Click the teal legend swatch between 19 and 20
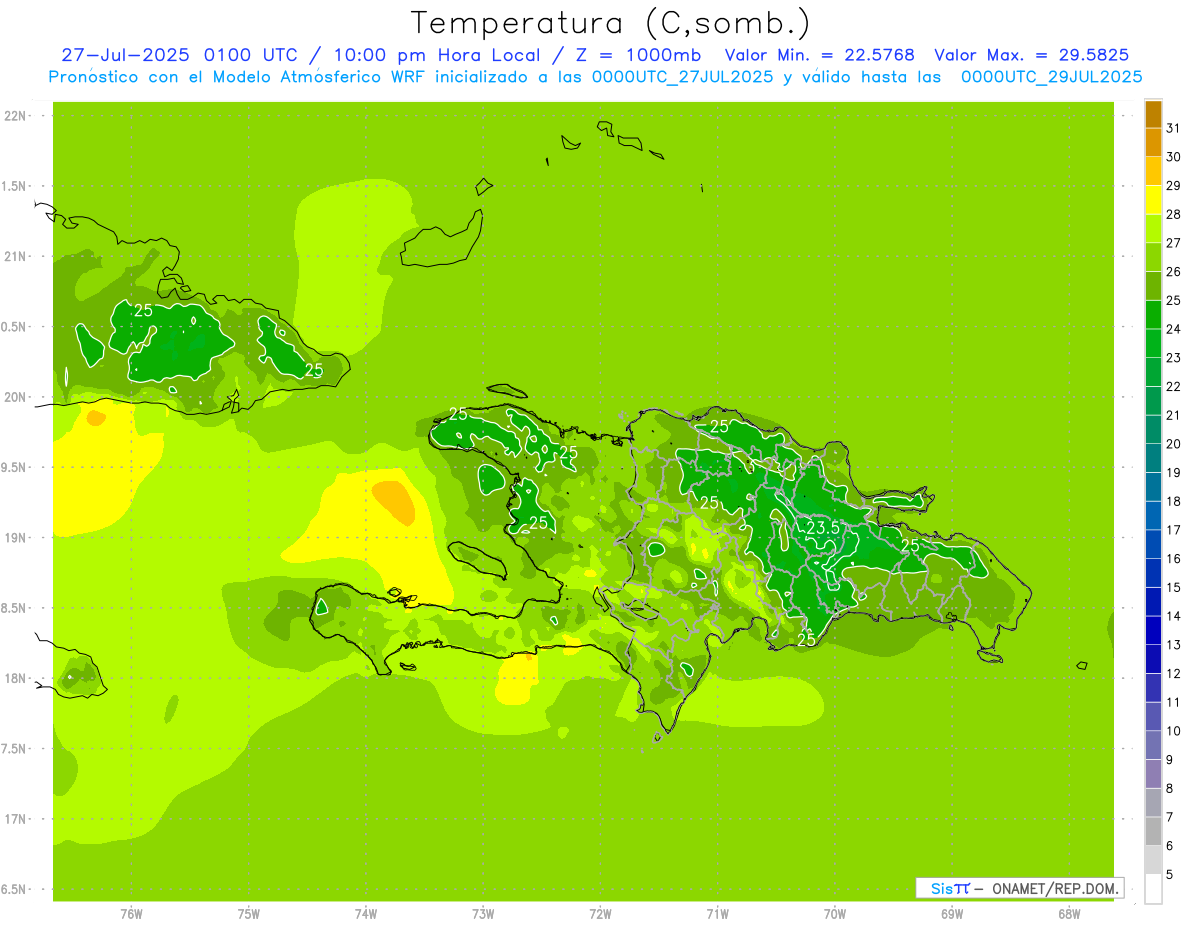 coord(1153,459)
